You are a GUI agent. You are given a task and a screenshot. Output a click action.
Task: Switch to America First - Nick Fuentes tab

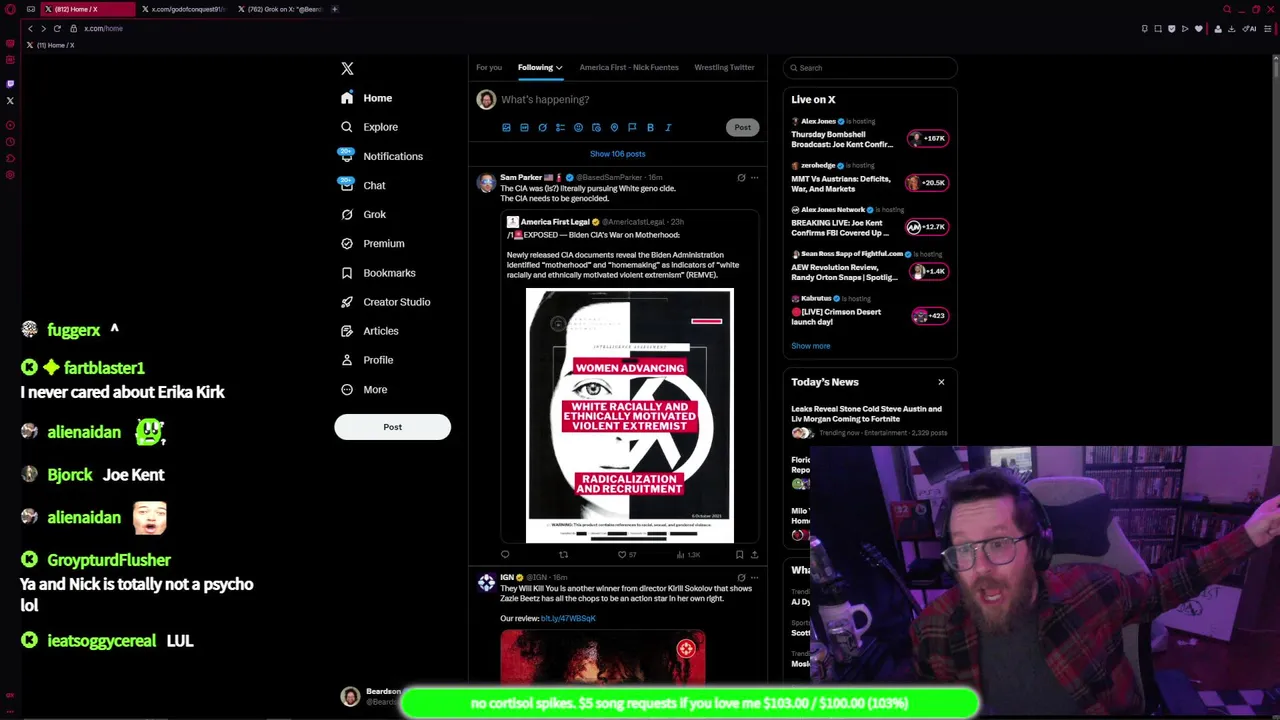pos(629,67)
